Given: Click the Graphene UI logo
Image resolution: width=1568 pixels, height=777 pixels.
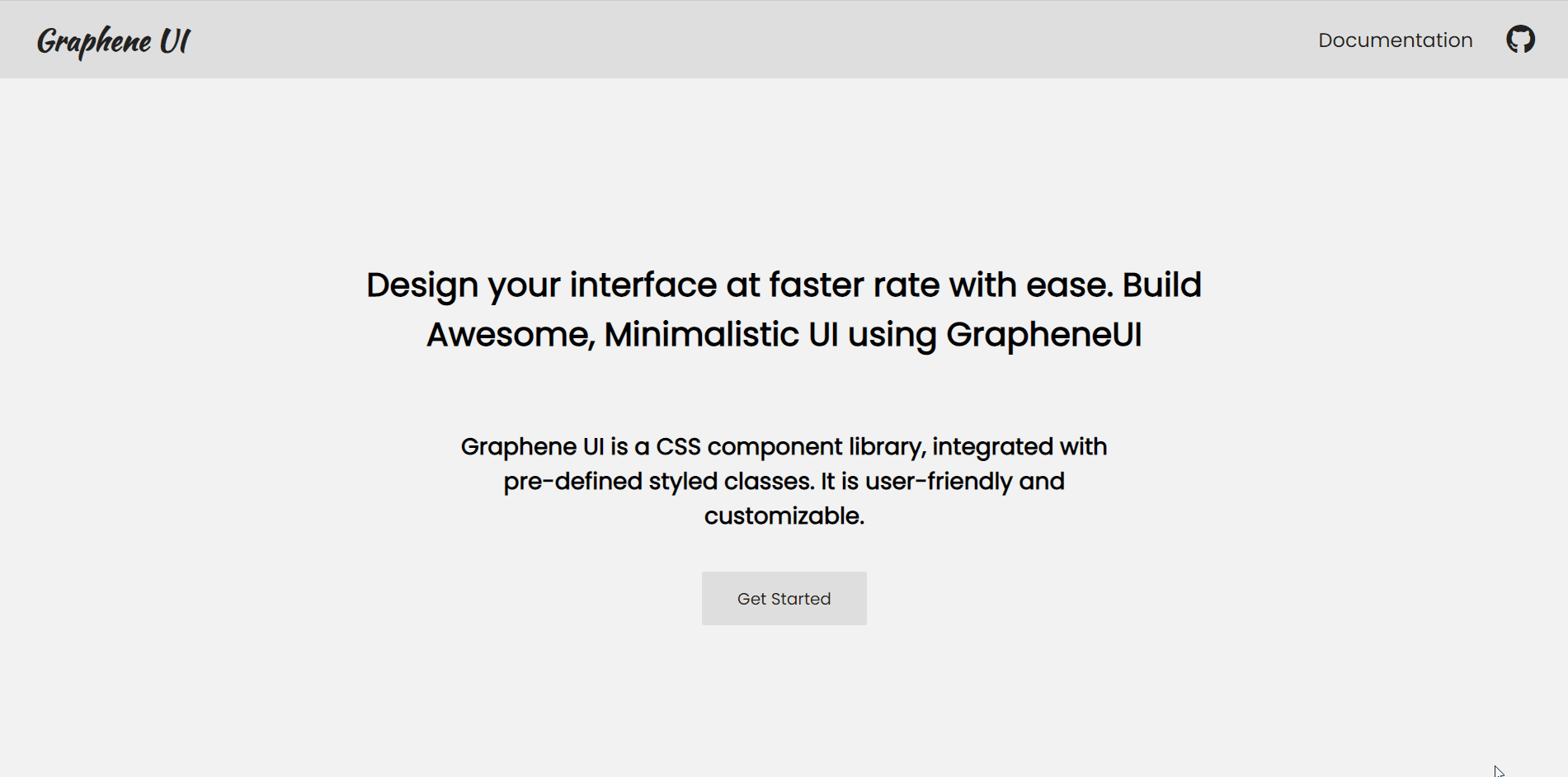Looking at the screenshot, I should 113,41.
